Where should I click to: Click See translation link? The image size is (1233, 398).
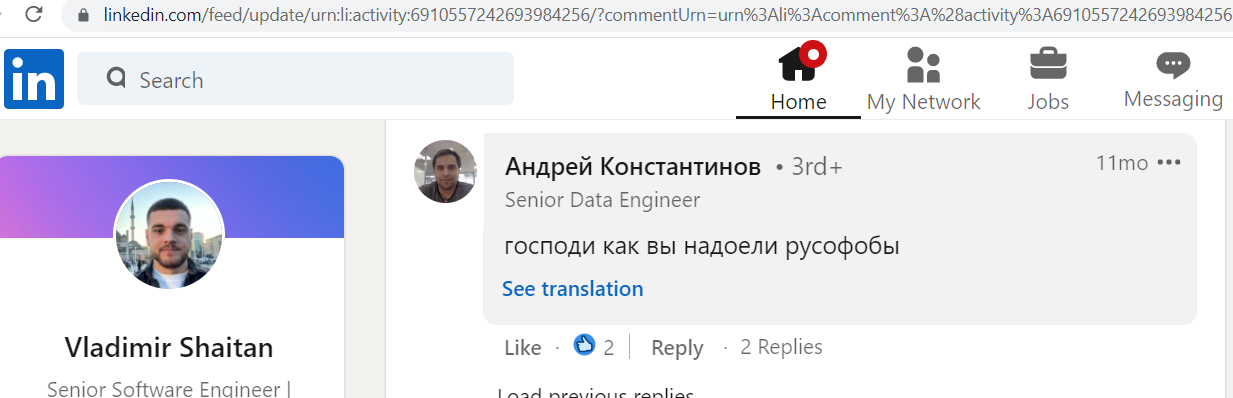pyautogui.click(x=572, y=289)
